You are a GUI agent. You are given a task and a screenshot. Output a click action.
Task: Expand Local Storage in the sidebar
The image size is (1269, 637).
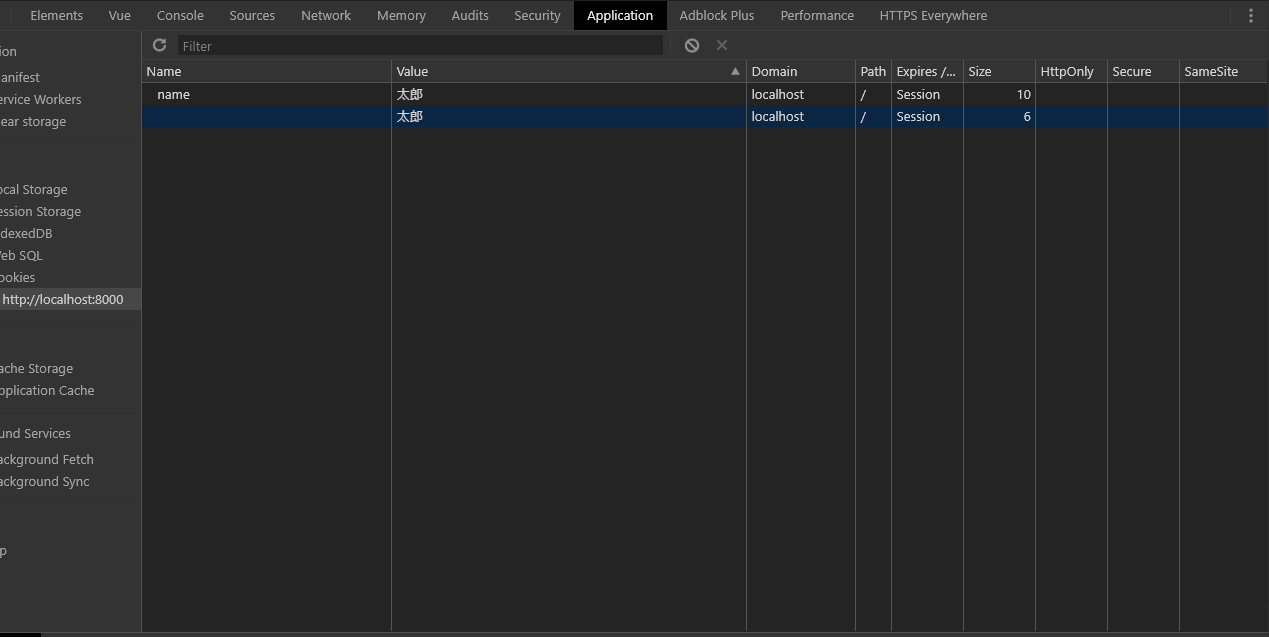coord(34,189)
